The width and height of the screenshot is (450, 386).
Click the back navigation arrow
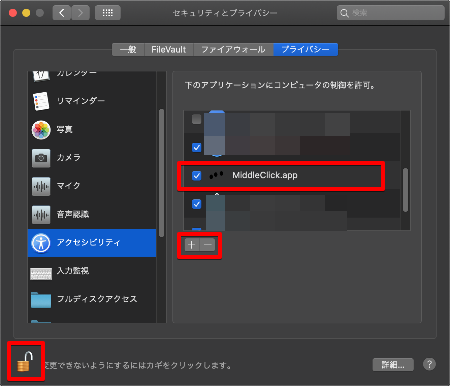tap(62, 13)
